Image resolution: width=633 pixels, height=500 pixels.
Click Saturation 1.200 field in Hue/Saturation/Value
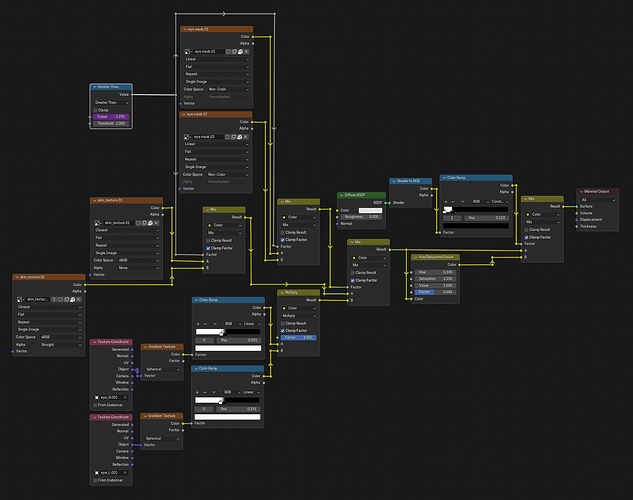436,279
